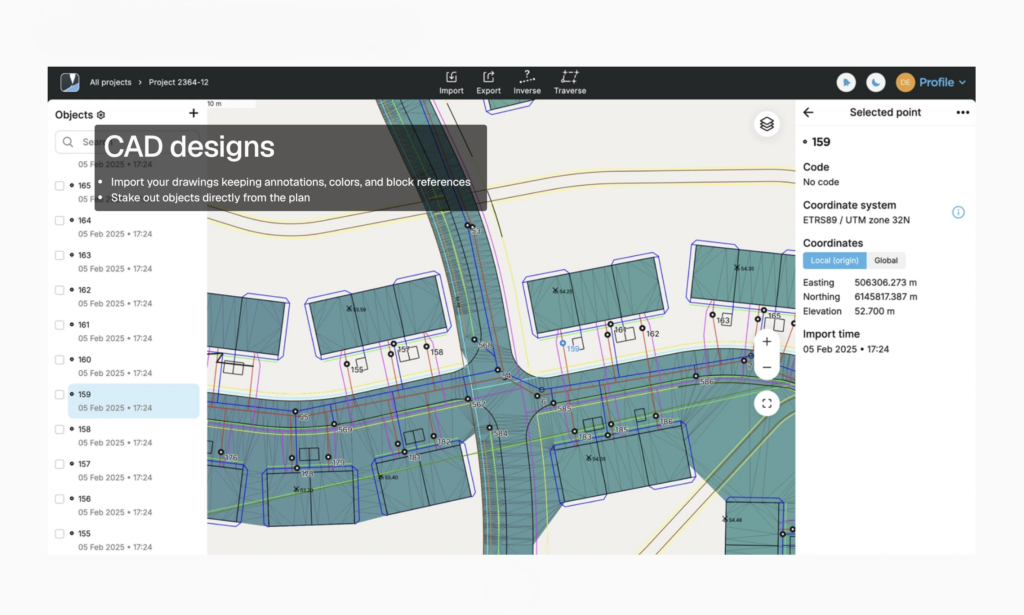Screen dimensions: 1024x615
Task: Open Objects settings gear
Action: pos(101,115)
